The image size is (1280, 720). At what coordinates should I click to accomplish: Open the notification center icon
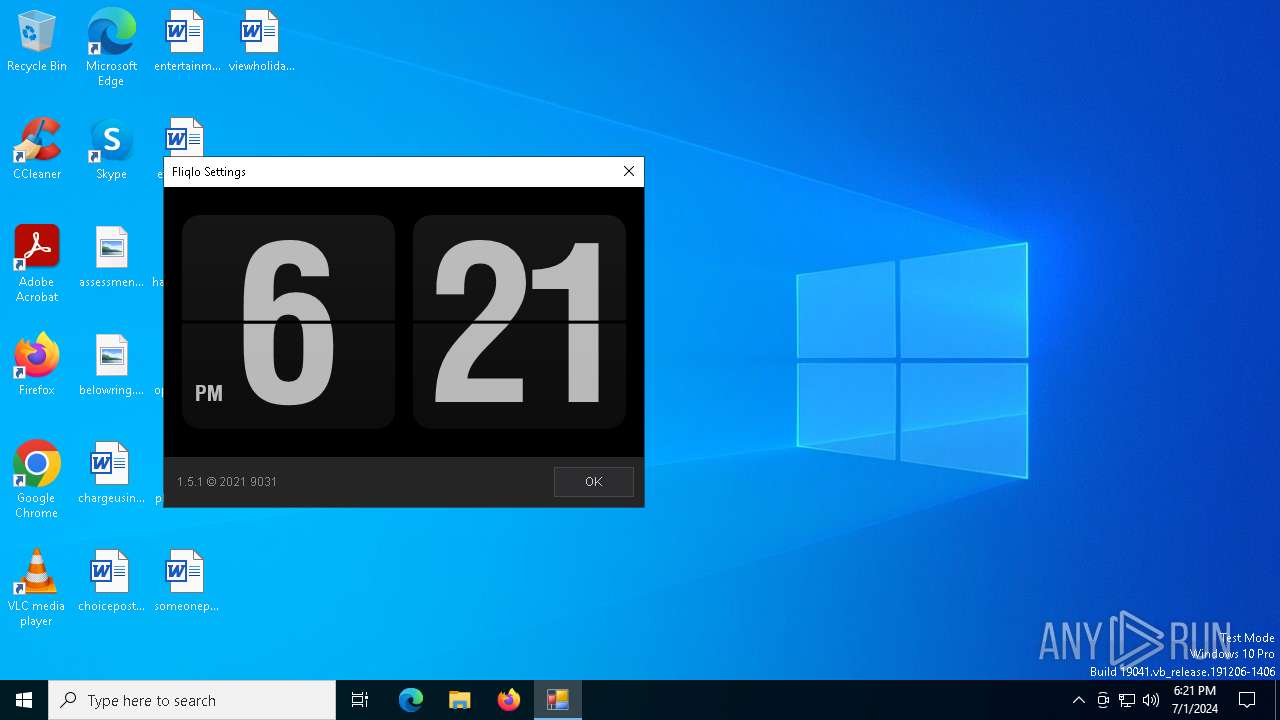1247,700
